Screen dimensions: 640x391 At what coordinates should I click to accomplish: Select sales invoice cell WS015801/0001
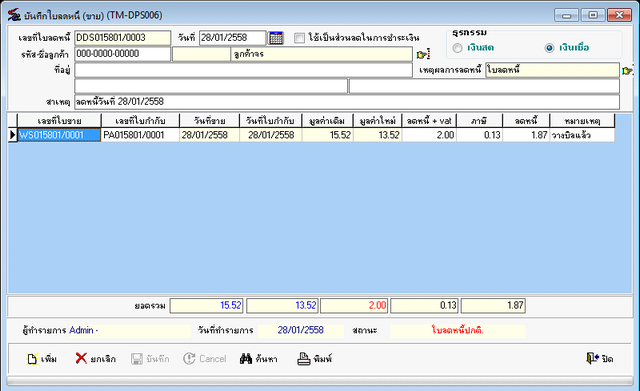59,135
